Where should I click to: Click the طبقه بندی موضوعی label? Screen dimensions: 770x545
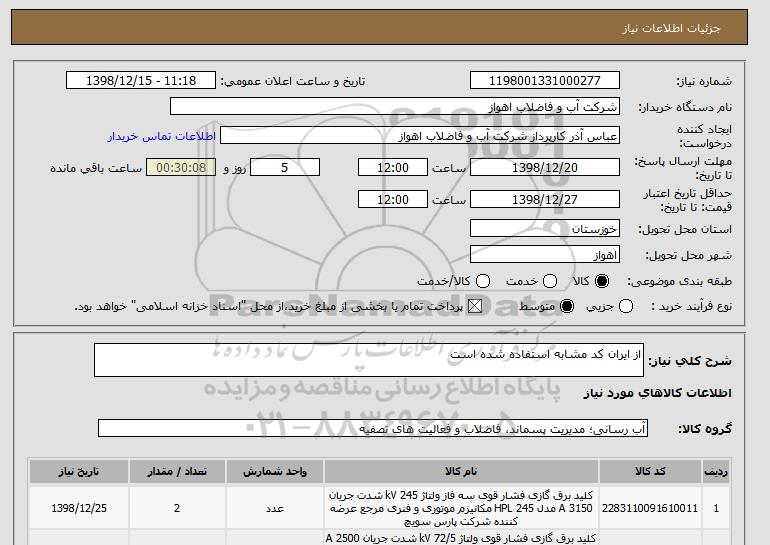click(679, 281)
